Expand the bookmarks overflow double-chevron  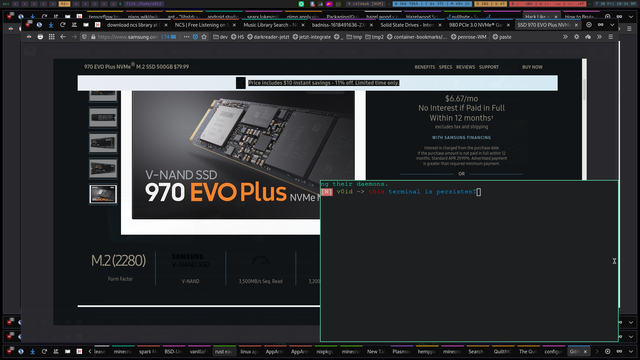(565, 37)
